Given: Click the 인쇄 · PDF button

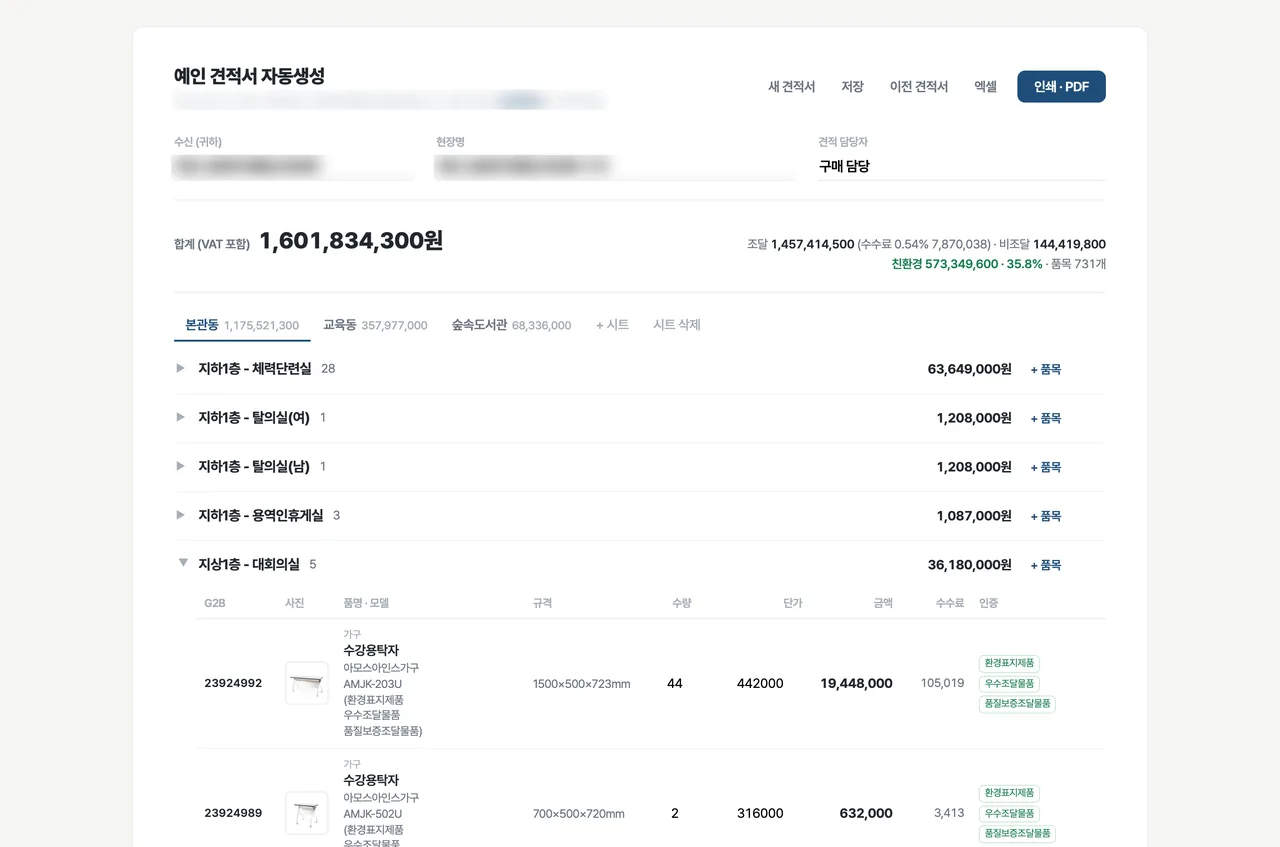Looking at the screenshot, I should 1061,87.
